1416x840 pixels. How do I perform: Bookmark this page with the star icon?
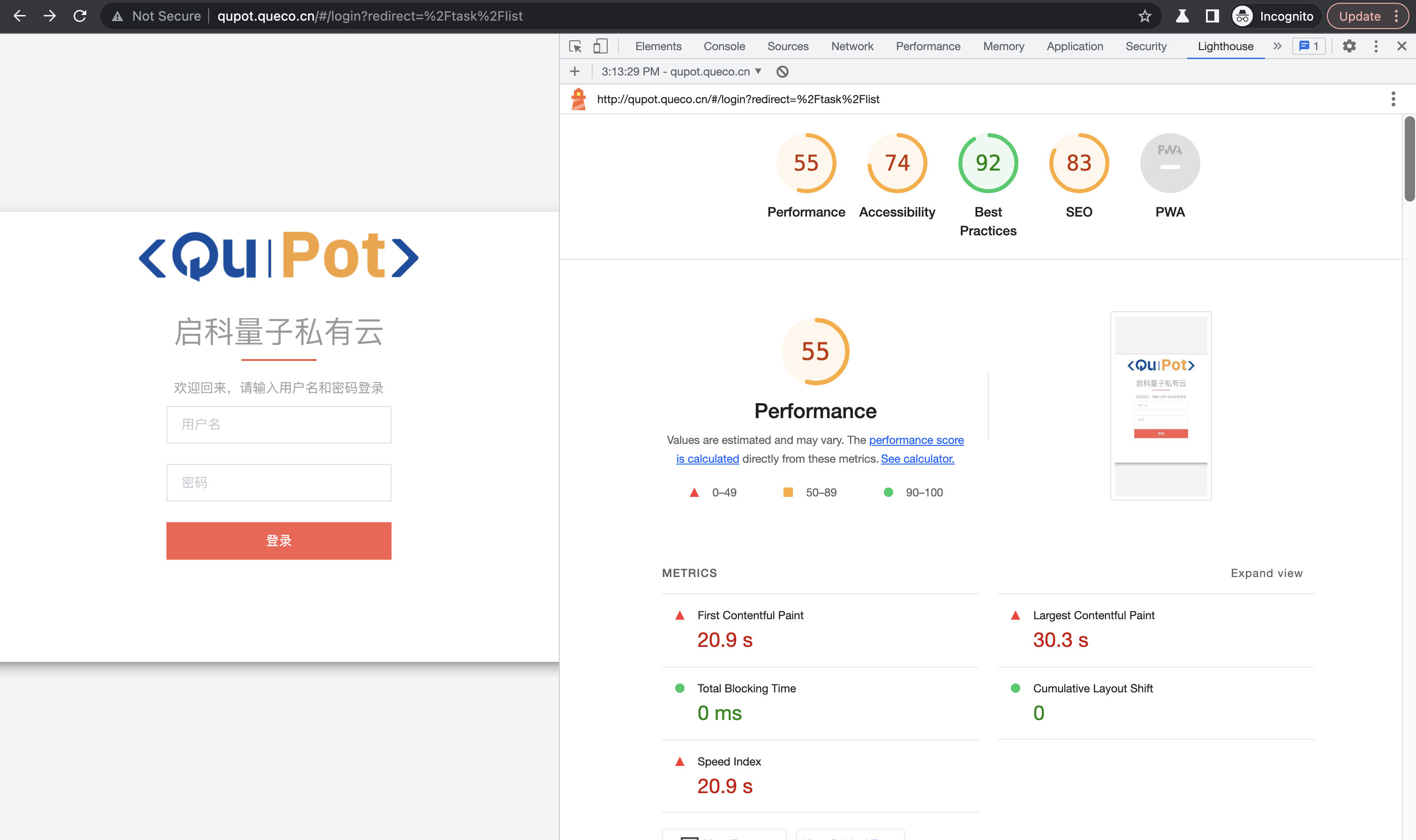click(x=1144, y=16)
